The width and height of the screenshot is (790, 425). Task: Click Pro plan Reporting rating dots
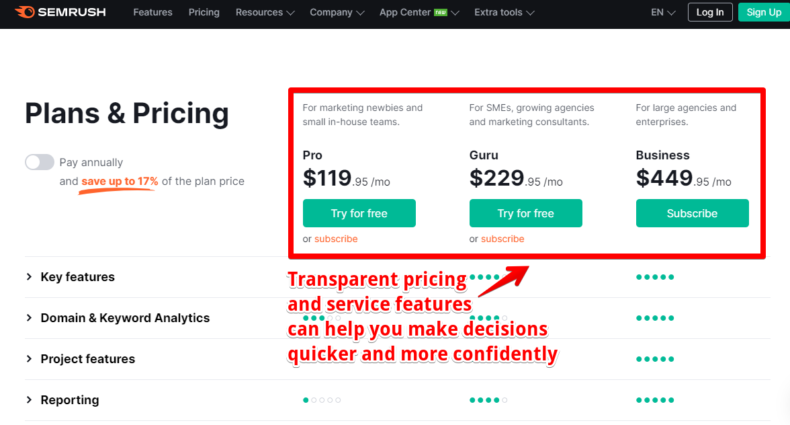(321, 400)
